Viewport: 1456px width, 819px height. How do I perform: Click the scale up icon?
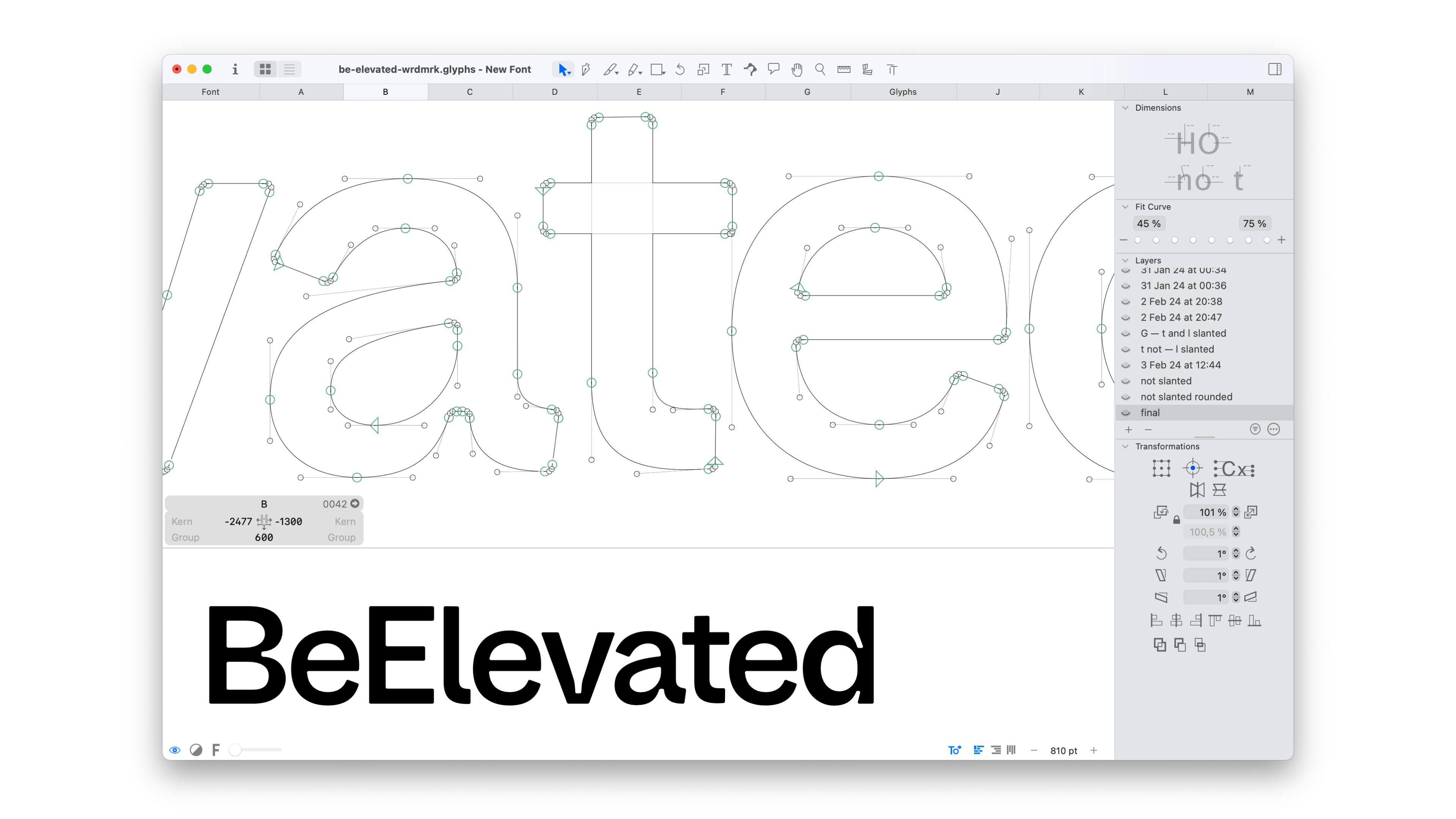coord(1251,512)
